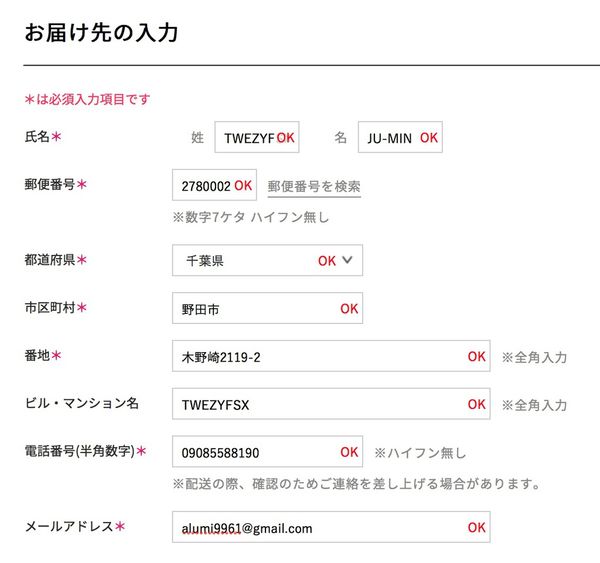Focus the postal code field 2780002
600x563 pixels.
pos(203,186)
